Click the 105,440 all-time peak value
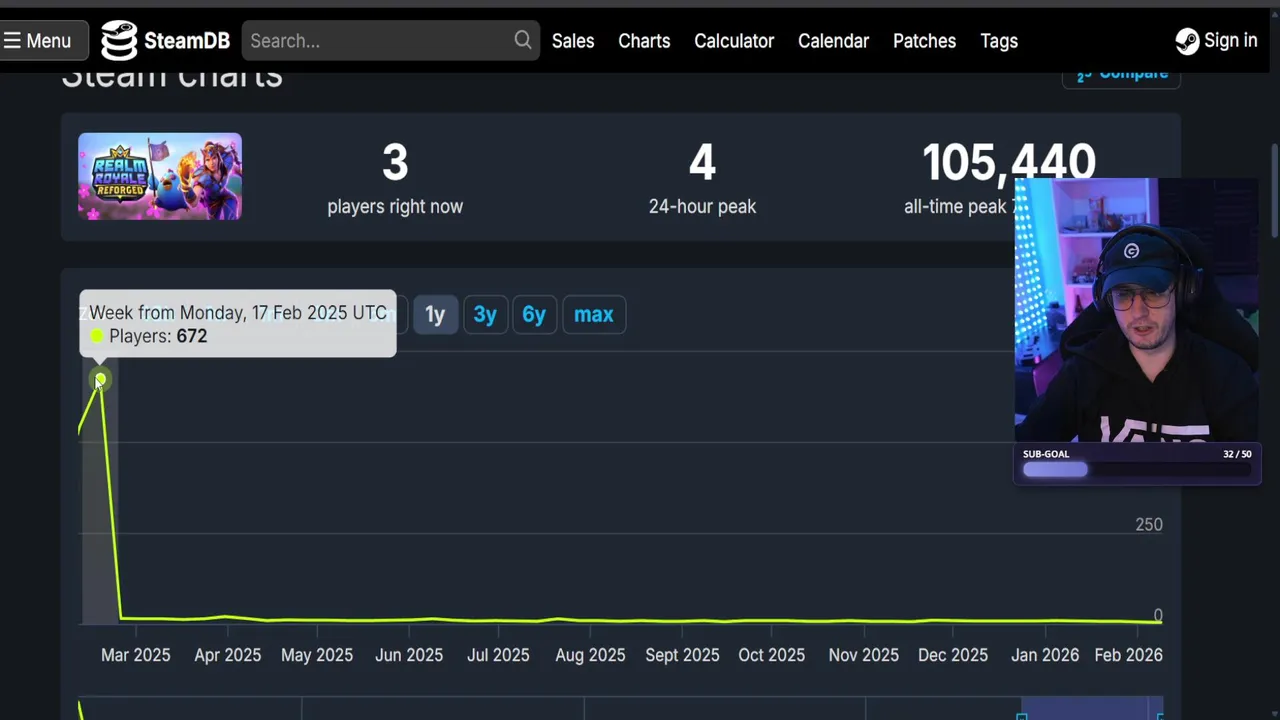Image resolution: width=1280 pixels, height=720 pixels. pyautogui.click(x=1008, y=162)
